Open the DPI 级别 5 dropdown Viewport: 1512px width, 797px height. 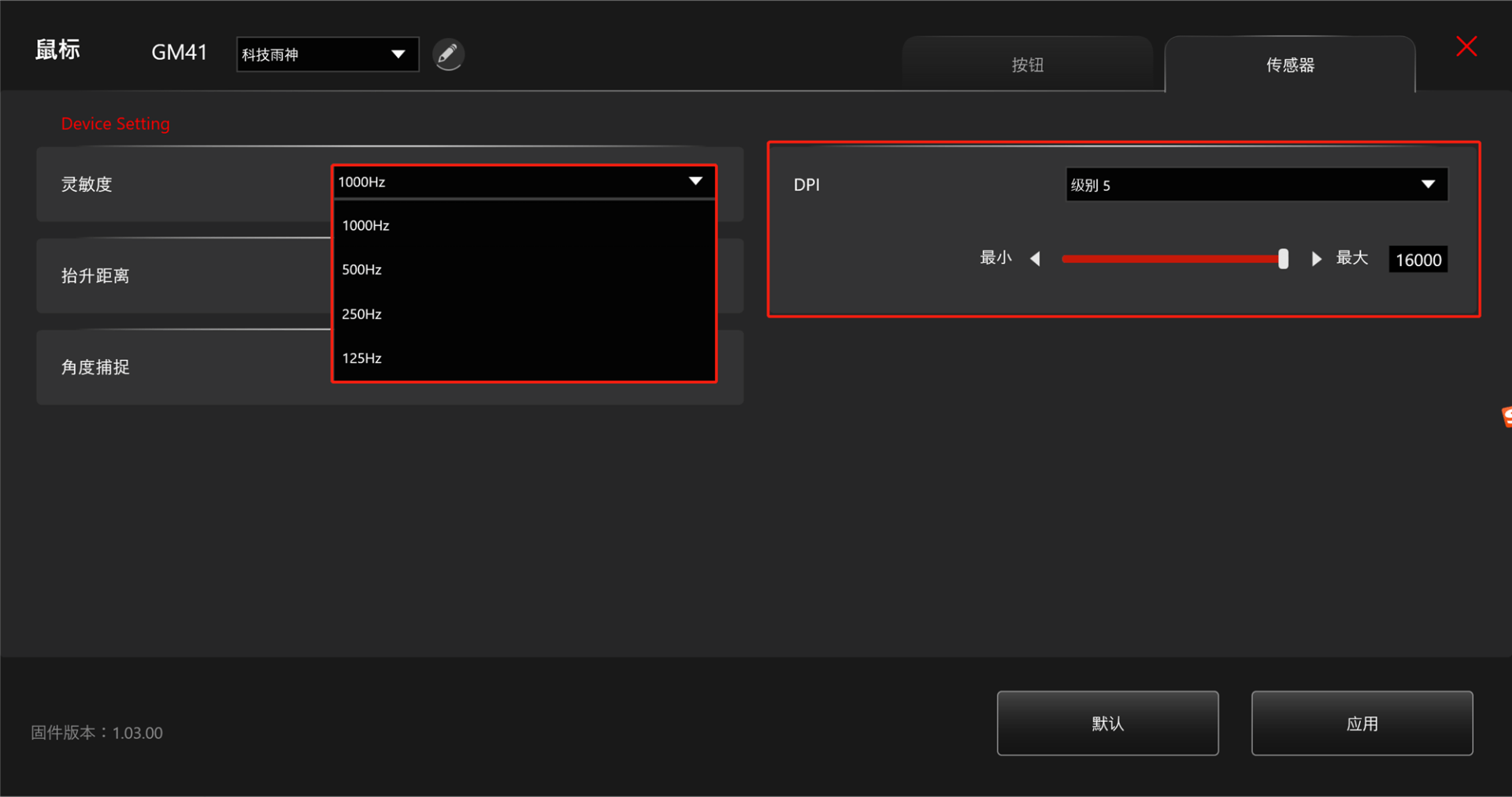tap(1257, 185)
